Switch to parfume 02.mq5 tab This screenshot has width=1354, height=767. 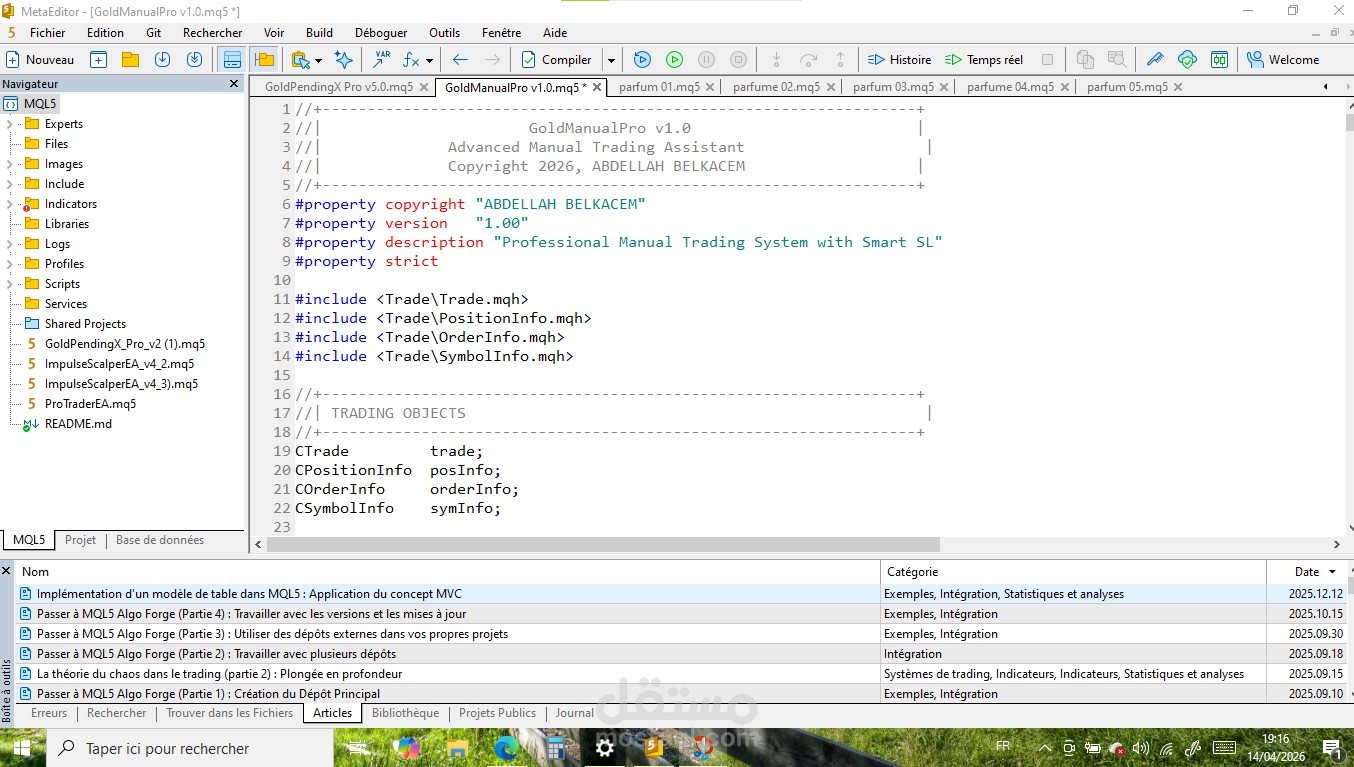click(776, 87)
